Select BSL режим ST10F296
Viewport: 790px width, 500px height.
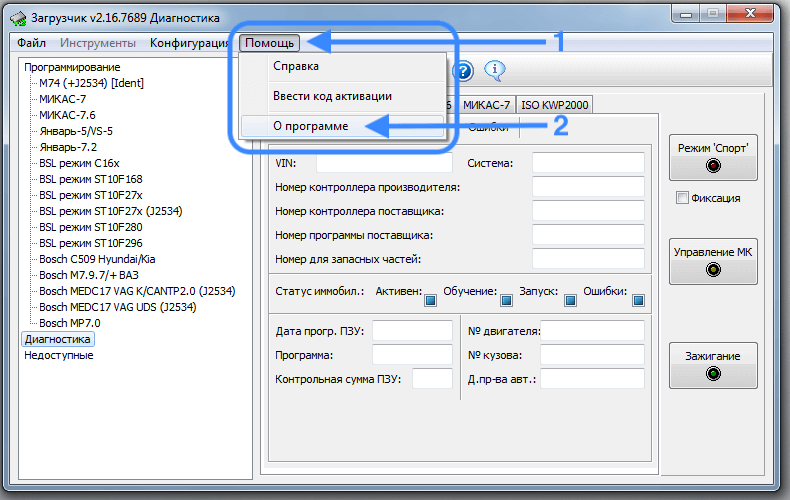click(x=91, y=243)
